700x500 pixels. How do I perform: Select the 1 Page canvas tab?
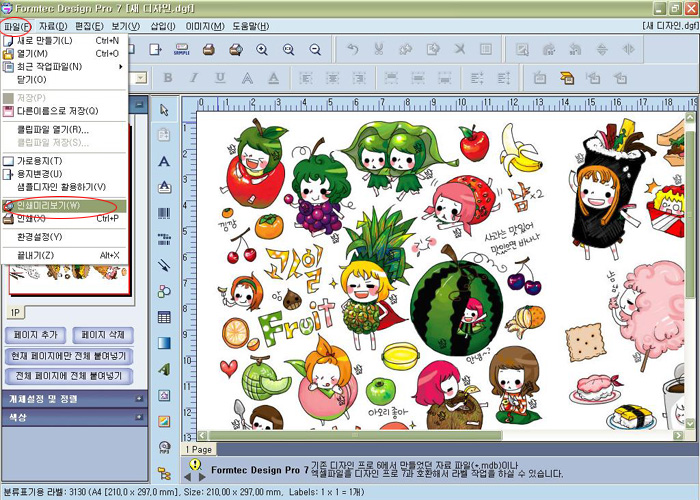click(199, 450)
